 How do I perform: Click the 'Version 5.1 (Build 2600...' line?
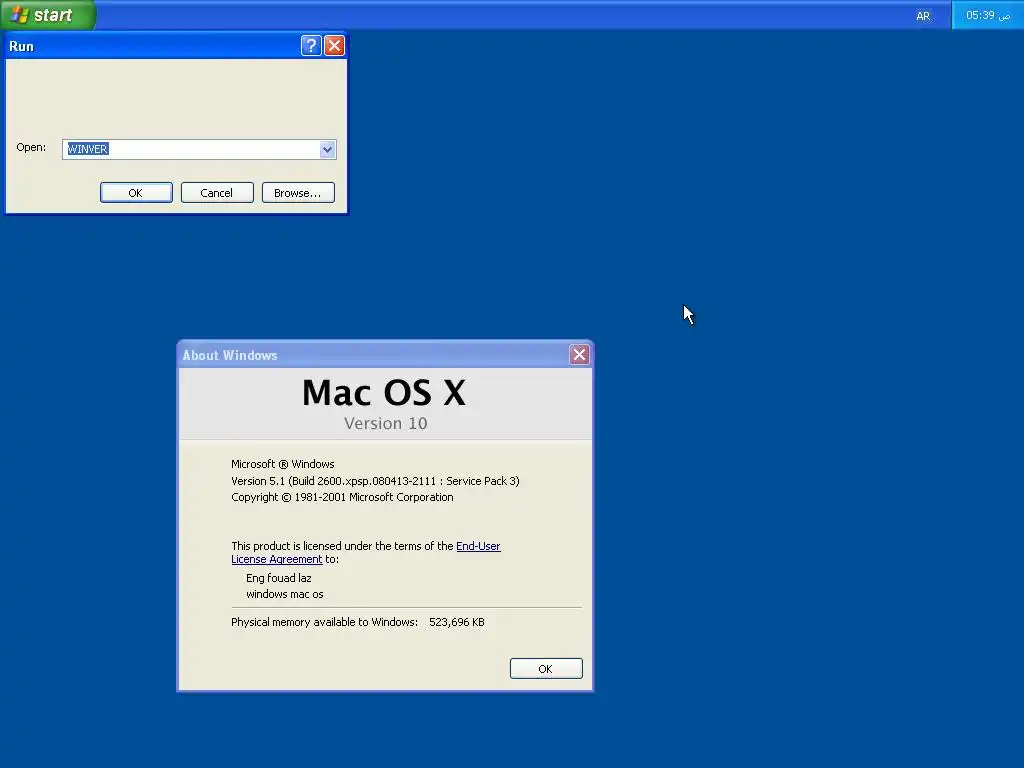375,481
